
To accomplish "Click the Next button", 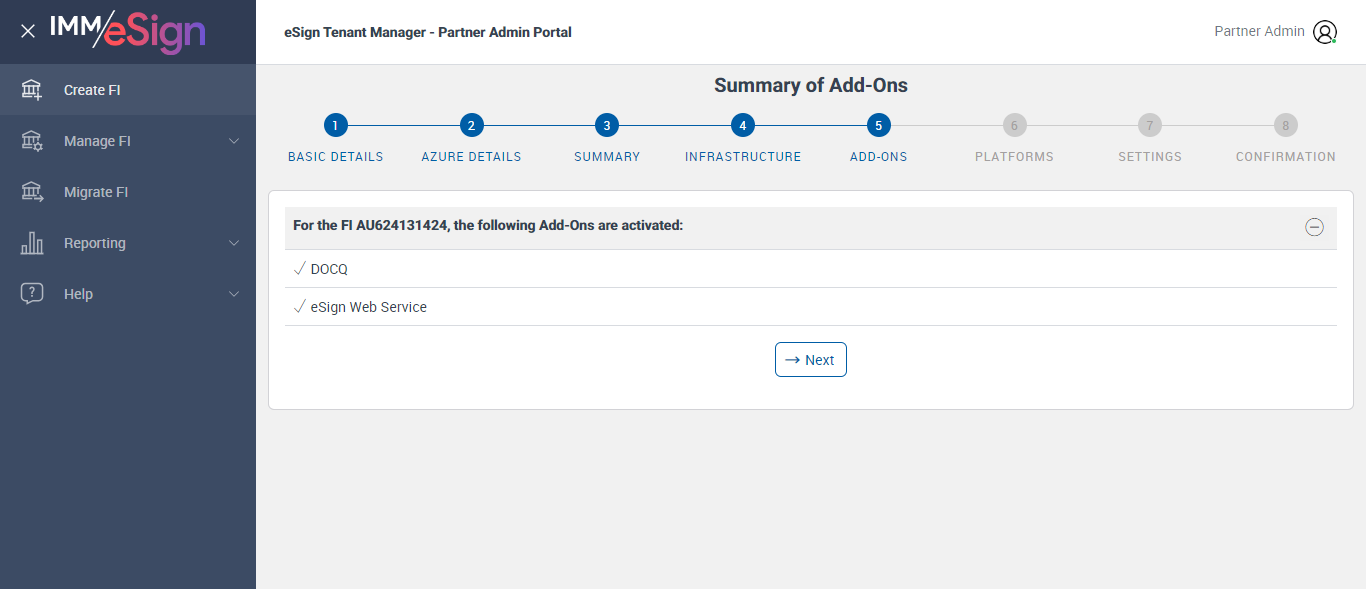I will click(x=810, y=360).
